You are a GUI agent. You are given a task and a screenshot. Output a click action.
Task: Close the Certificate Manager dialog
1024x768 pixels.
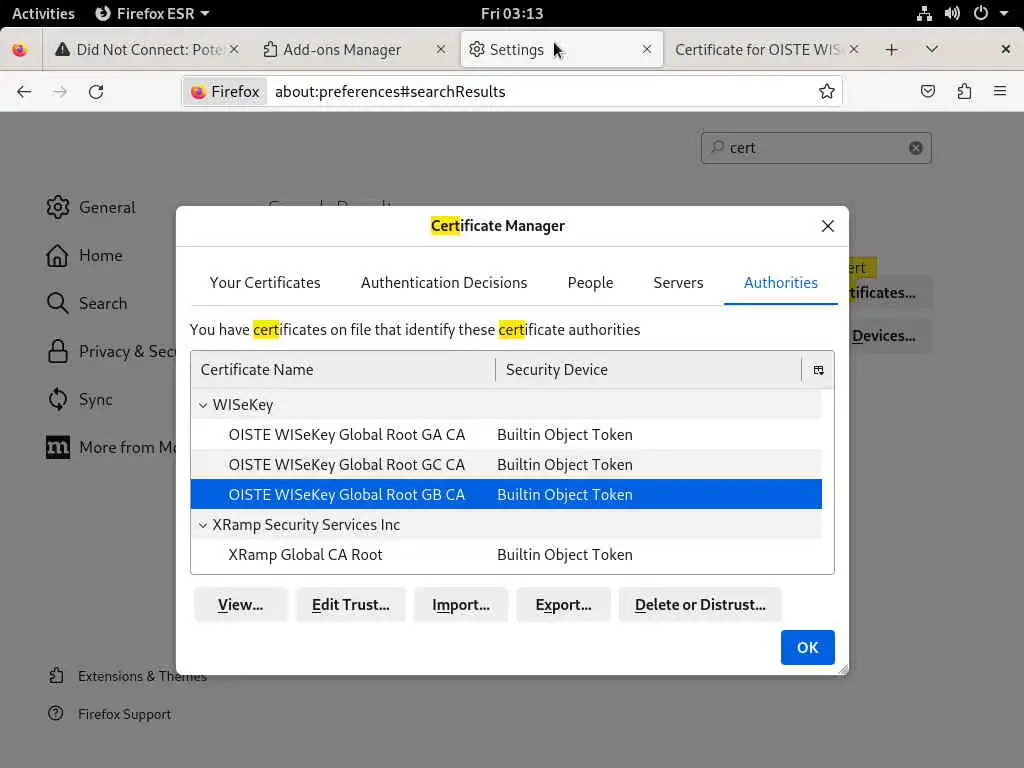827,226
